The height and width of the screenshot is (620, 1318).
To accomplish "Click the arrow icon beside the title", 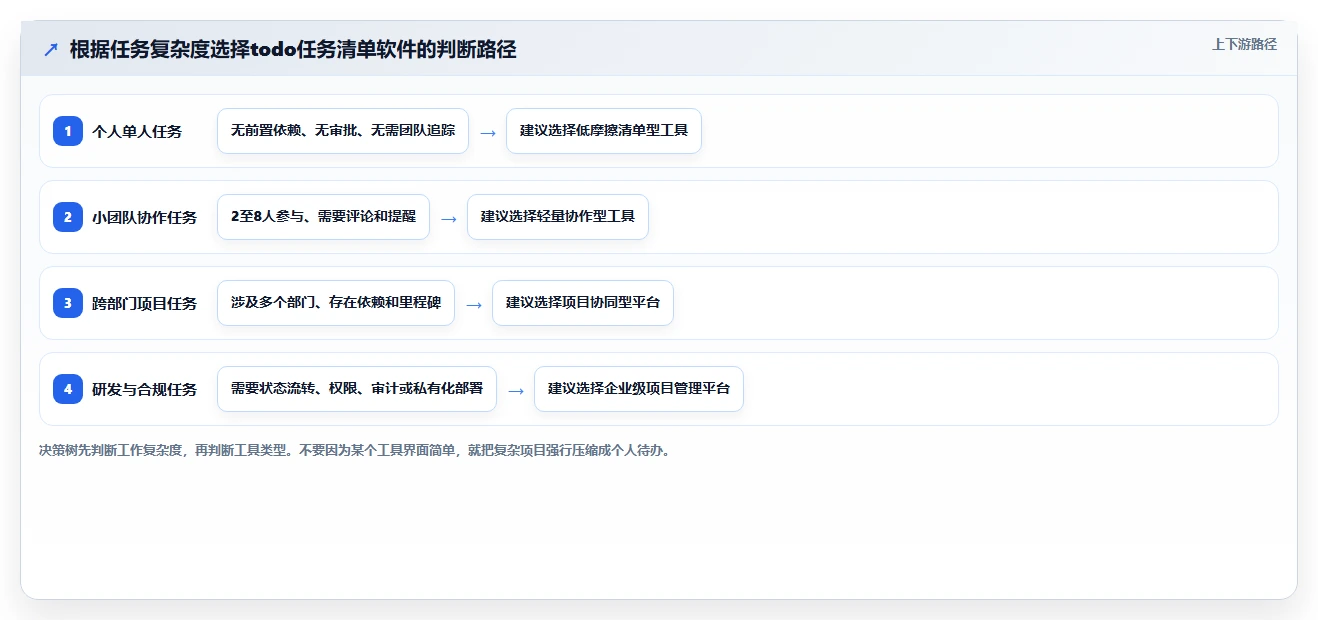I will (50, 50).
